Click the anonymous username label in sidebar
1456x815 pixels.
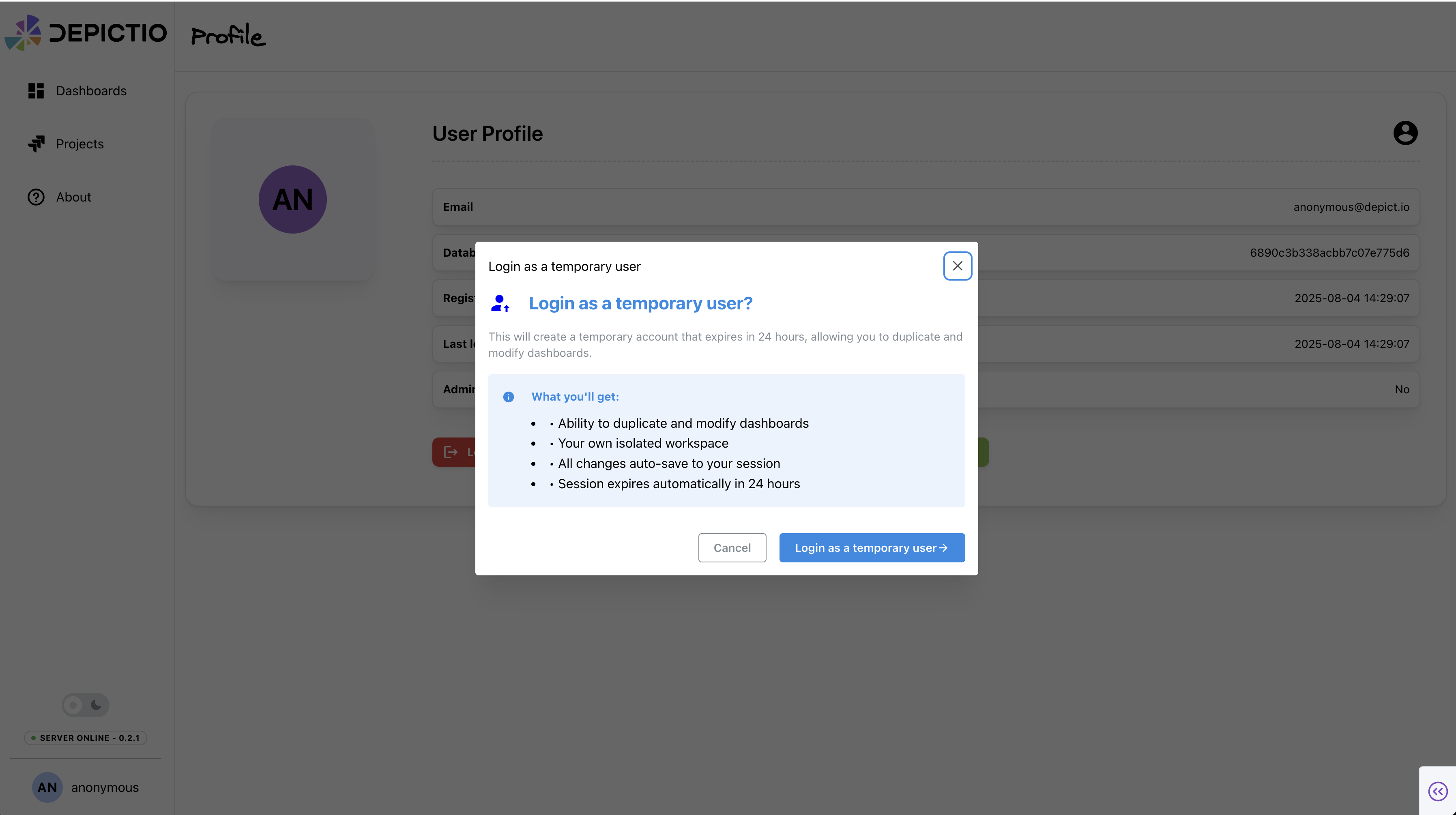(105, 787)
